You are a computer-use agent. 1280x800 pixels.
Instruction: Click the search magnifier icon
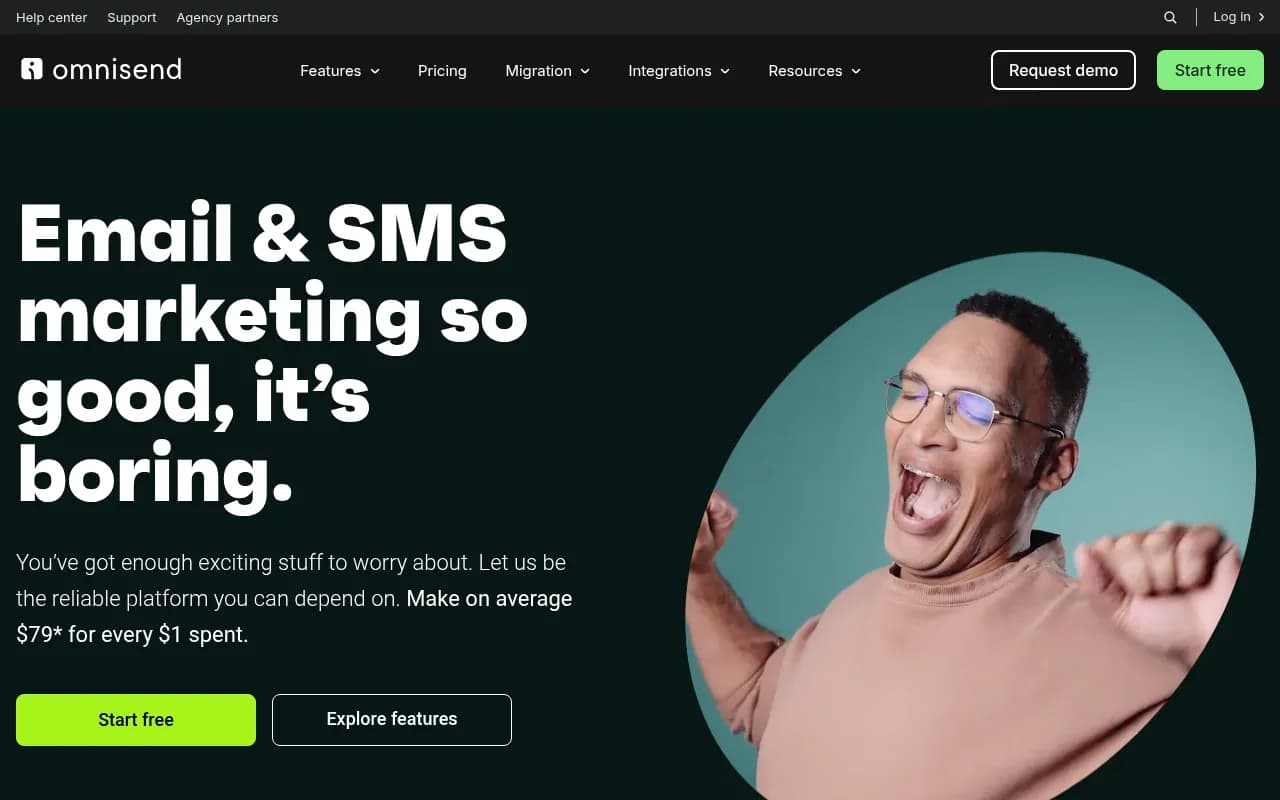(1170, 17)
